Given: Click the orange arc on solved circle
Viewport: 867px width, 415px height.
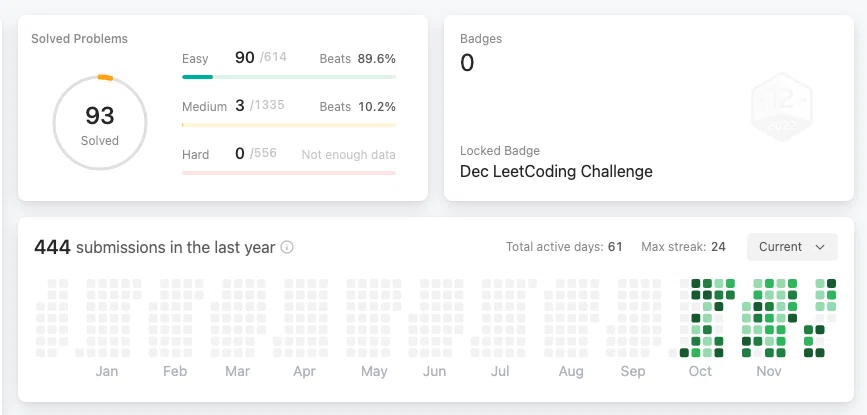Looking at the screenshot, I should click(105, 77).
